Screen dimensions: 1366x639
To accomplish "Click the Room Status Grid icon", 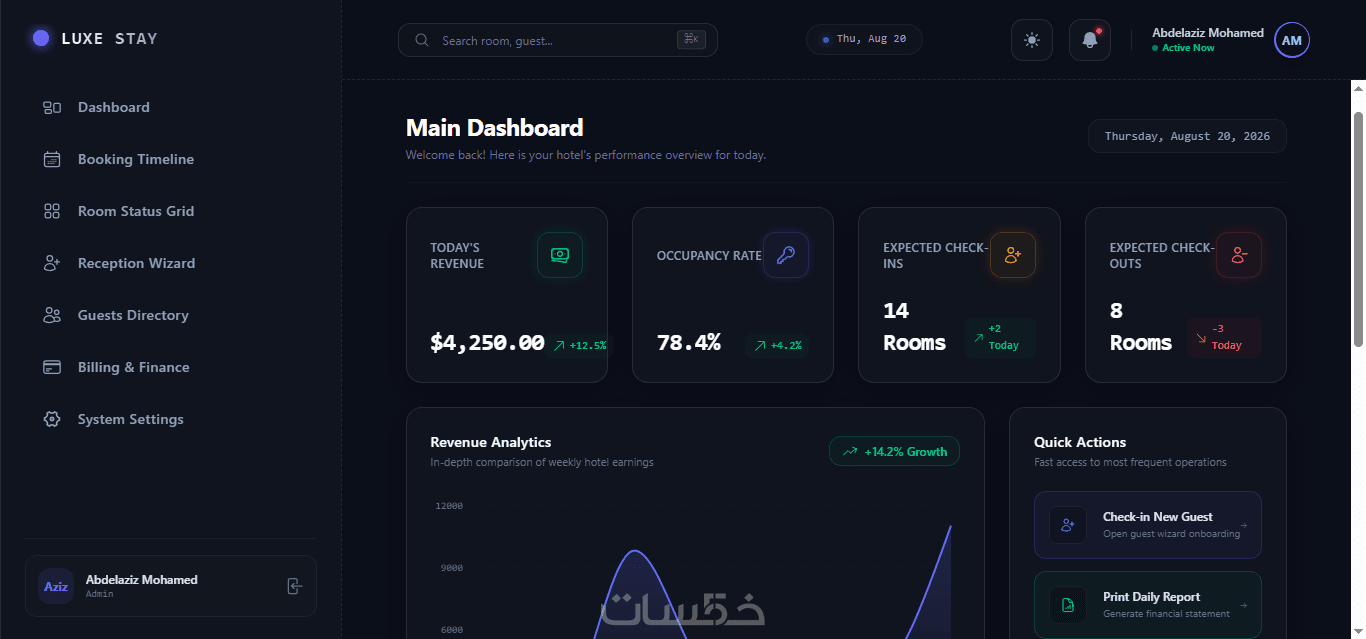I will [x=52, y=211].
